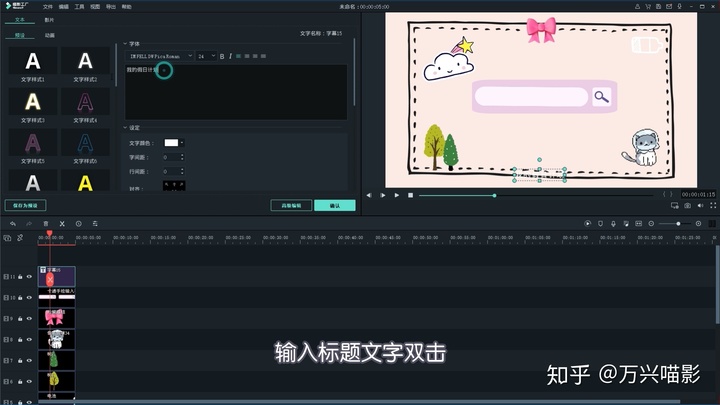The height and width of the screenshot is (405, 720).
Task: Add a marker with the shield icon
Action: tap(600, 224)
